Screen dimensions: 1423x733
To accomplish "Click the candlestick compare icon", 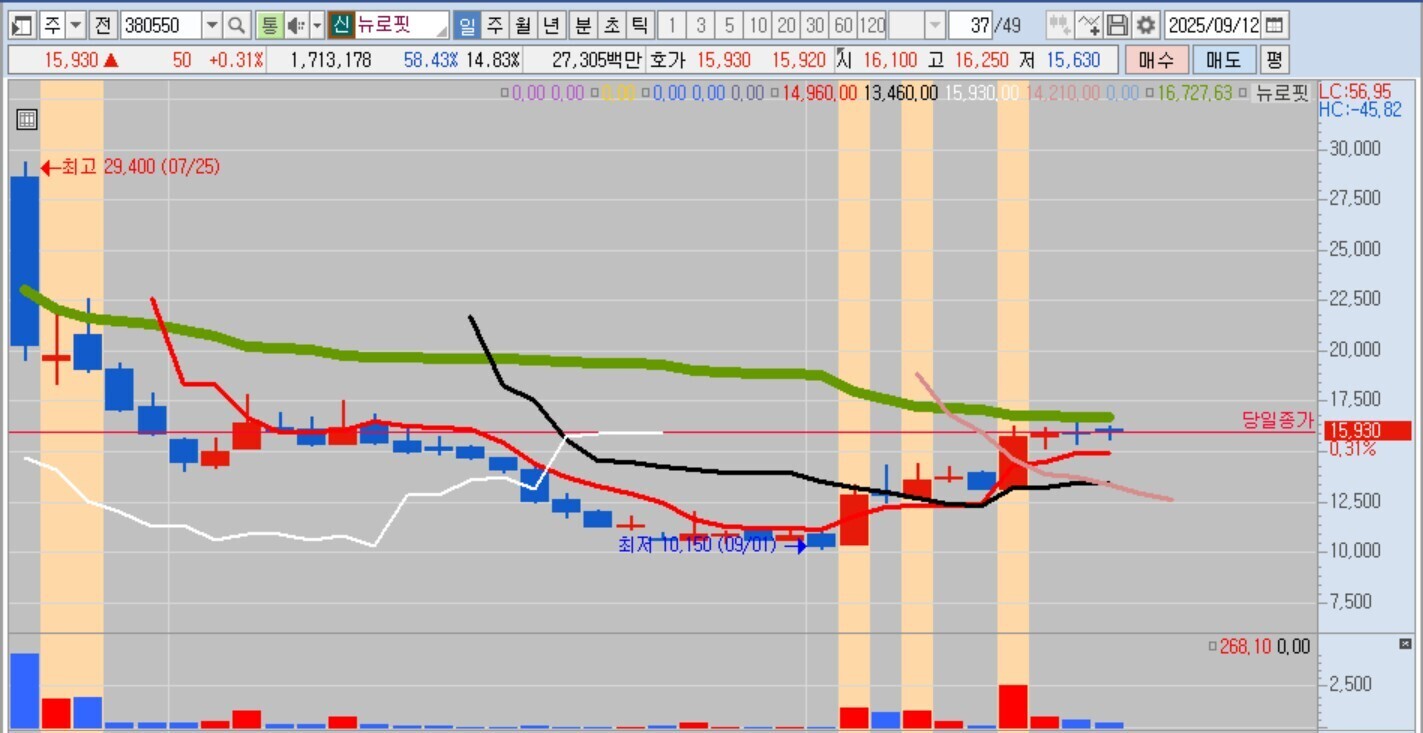I will pyautogui.click(x=1059, y=25).
